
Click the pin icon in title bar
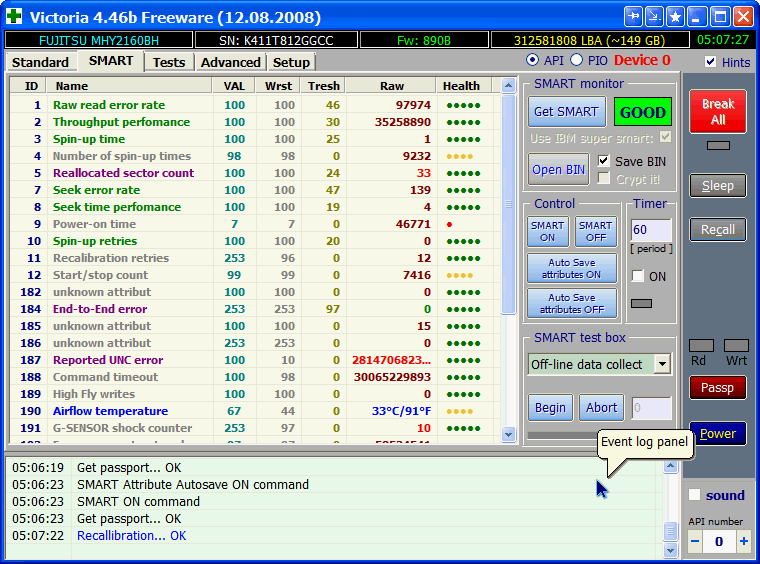click(x=633, y=17)
